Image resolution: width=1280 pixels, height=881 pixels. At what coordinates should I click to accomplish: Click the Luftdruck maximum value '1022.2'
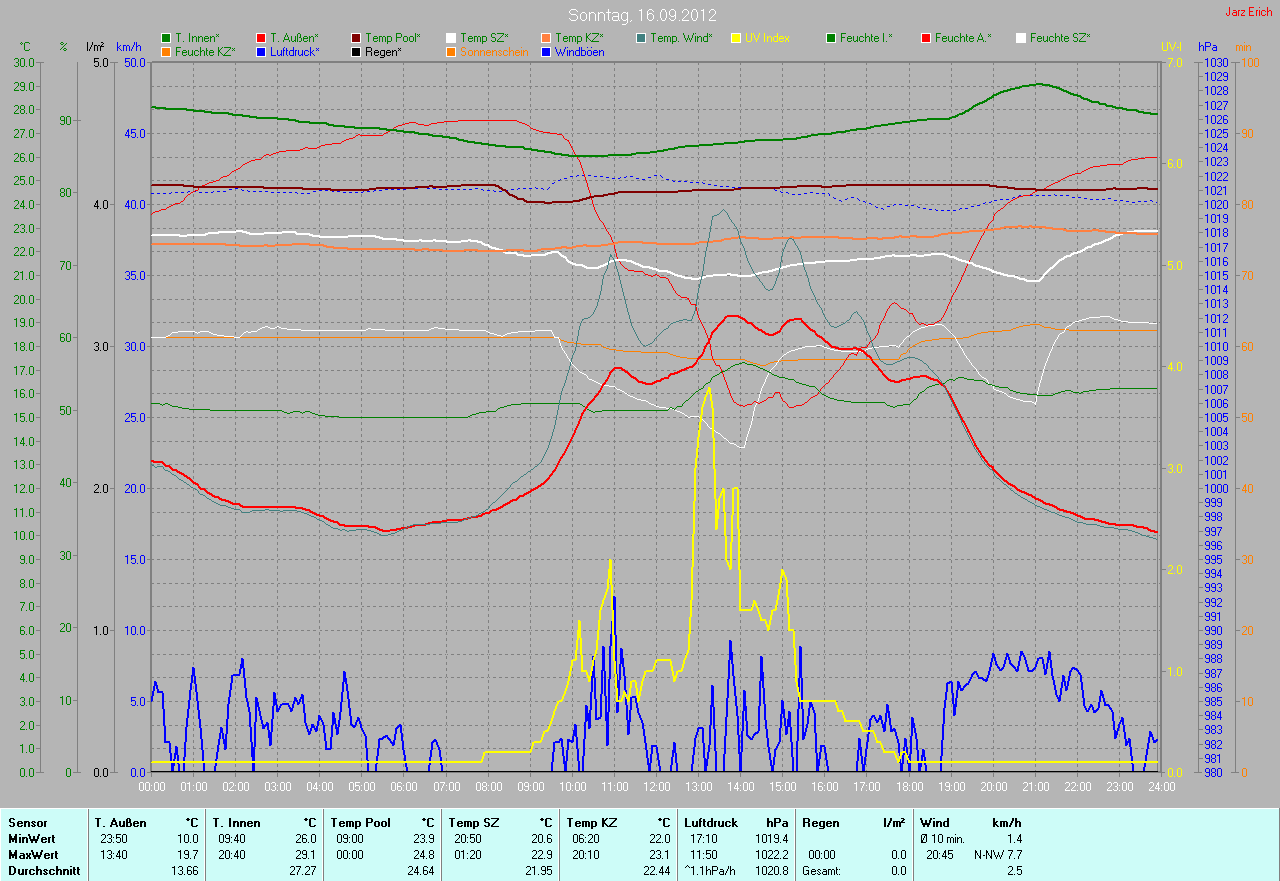(x=770, y=855)
